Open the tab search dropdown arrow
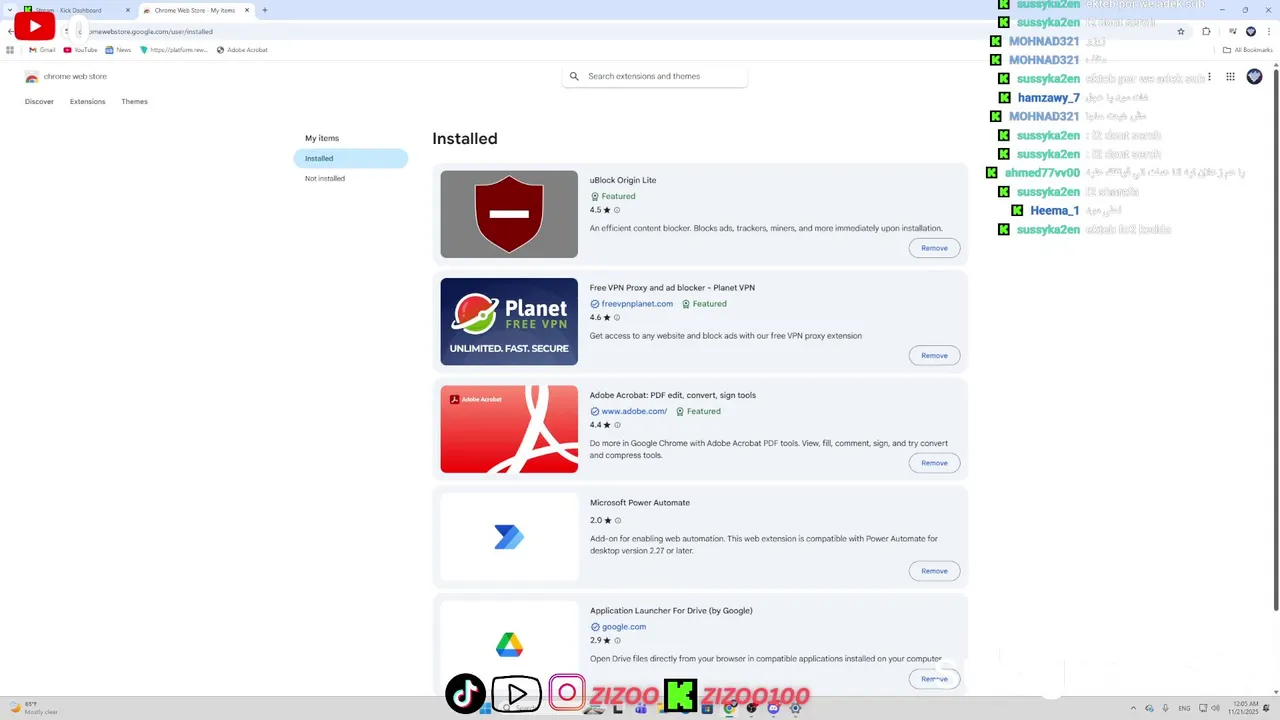 coord(10,10)
